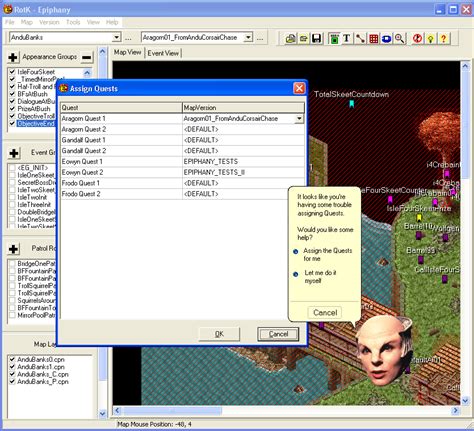Click up arrow of Appearance Groups list

(x=87, y=72)
